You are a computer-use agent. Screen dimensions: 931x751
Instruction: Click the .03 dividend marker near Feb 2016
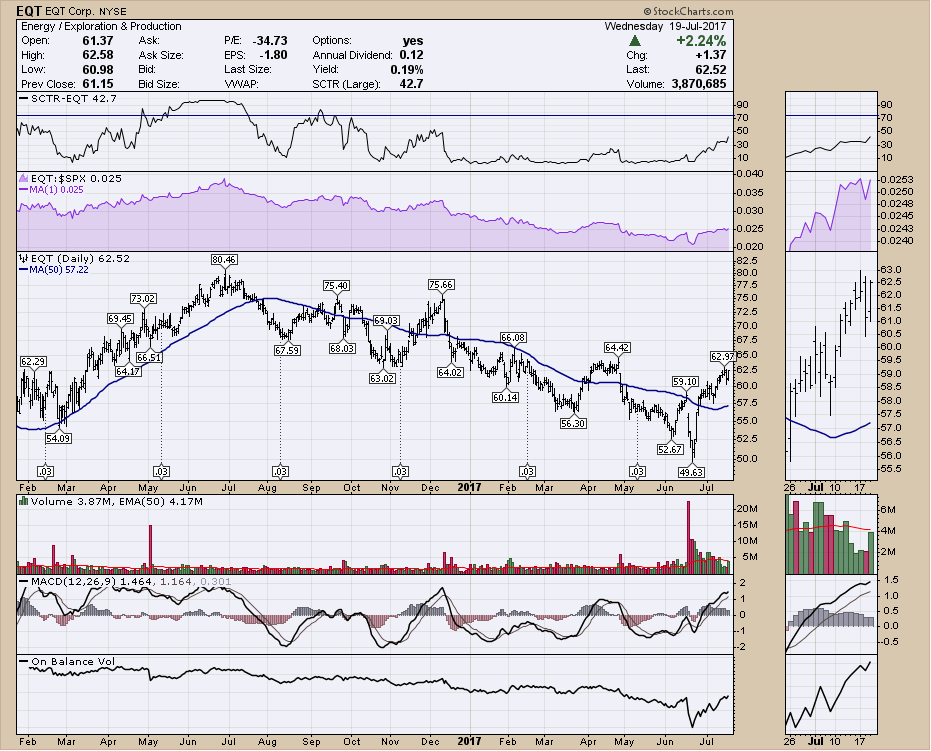45,471
